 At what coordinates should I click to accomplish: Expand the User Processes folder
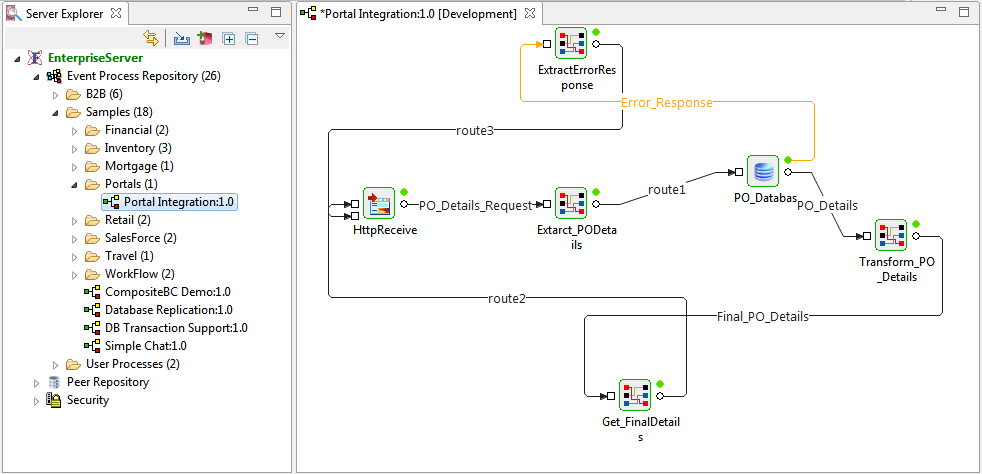55,364
